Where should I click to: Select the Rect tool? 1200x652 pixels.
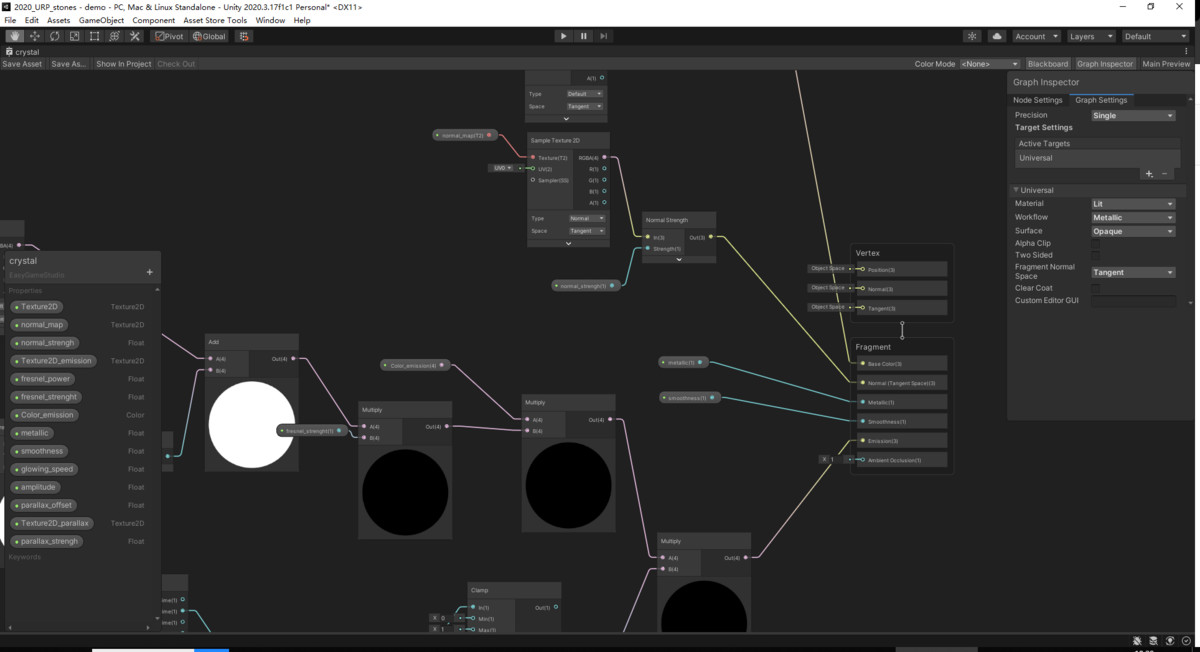click(93, 35)
